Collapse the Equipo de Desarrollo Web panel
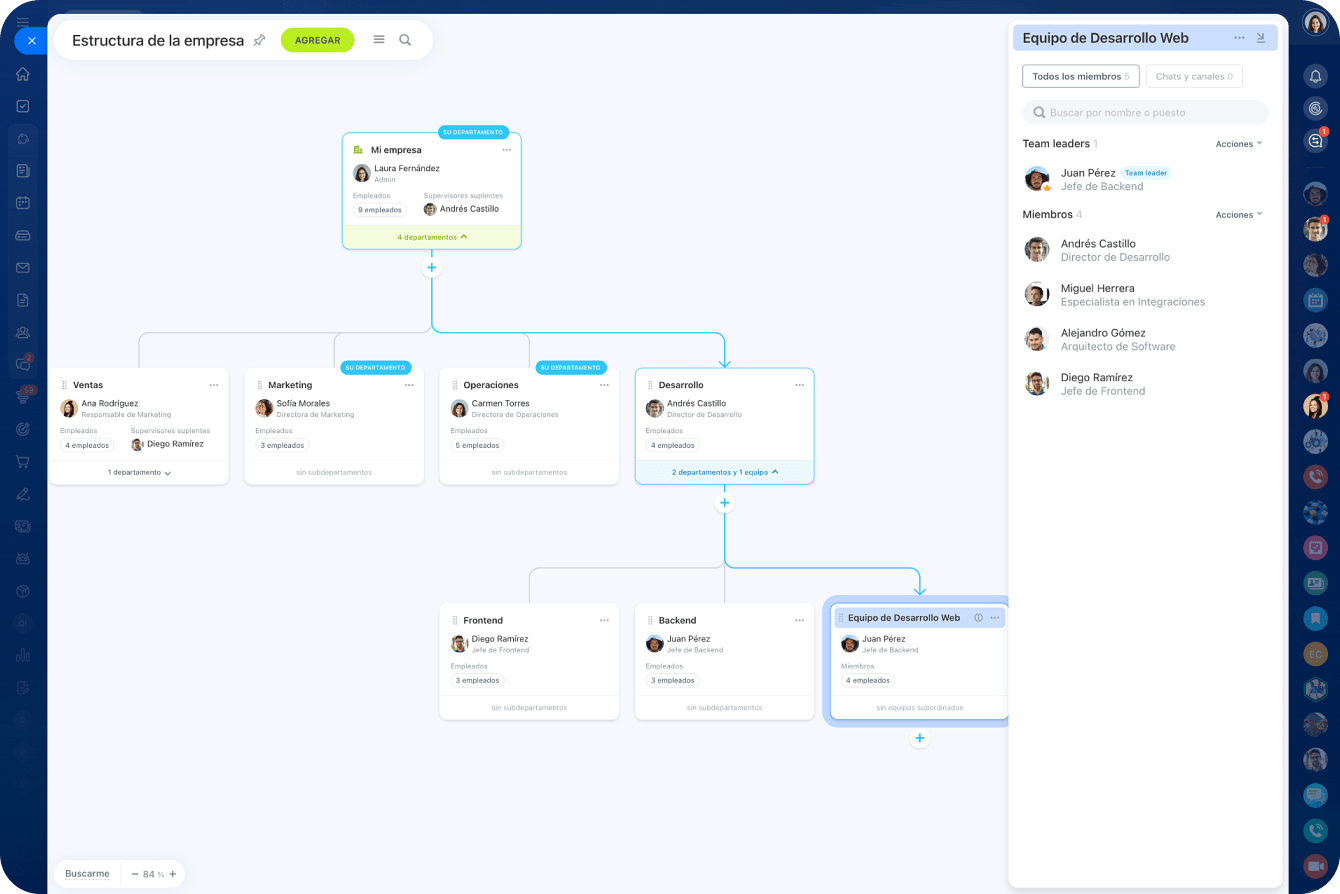Screen dimensions: 1340x894 click(x=1261, y=38)
